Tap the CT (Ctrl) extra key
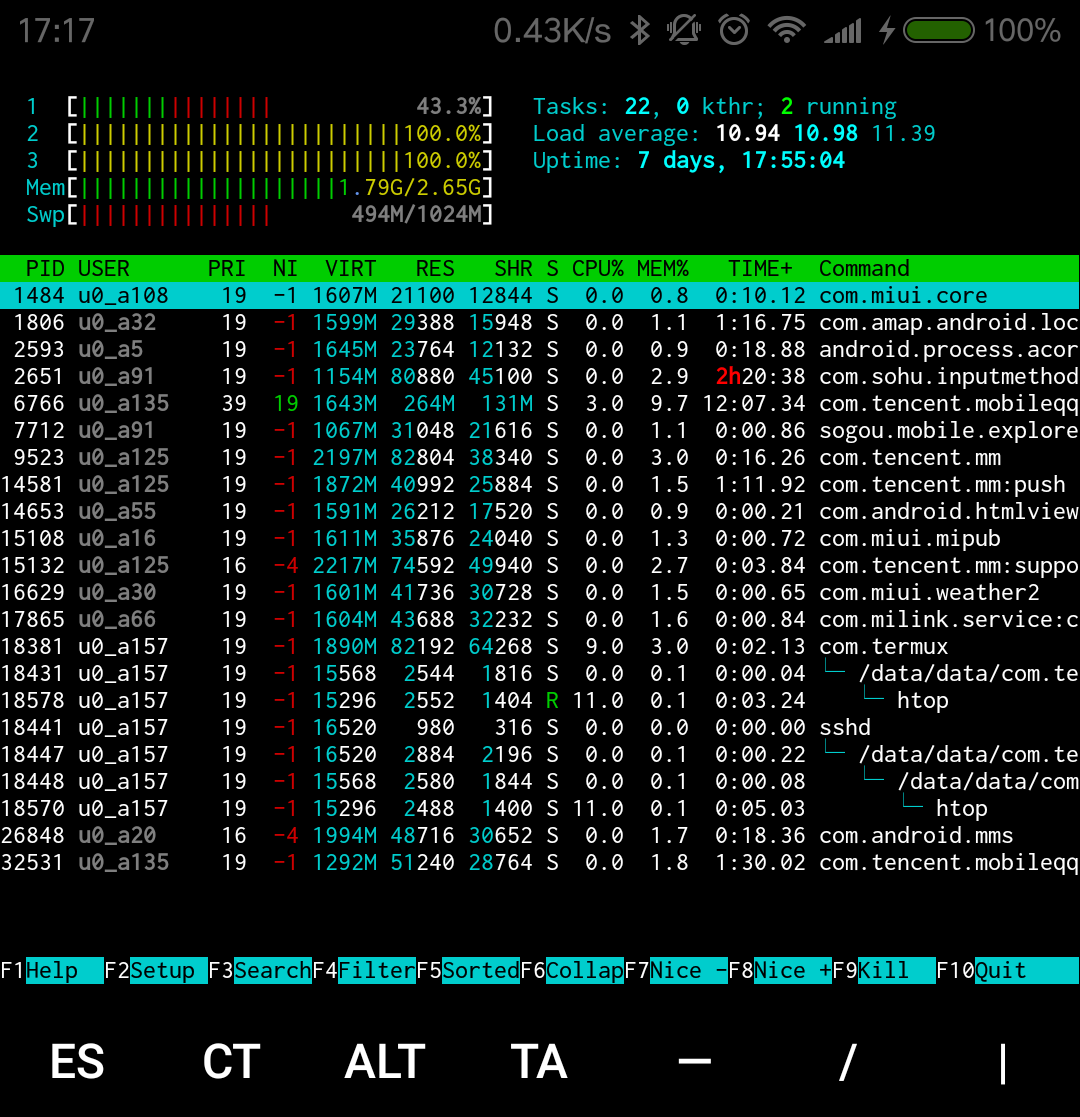Image resolution: width=1080 pixels, height=1117 pixels. 232,1061
